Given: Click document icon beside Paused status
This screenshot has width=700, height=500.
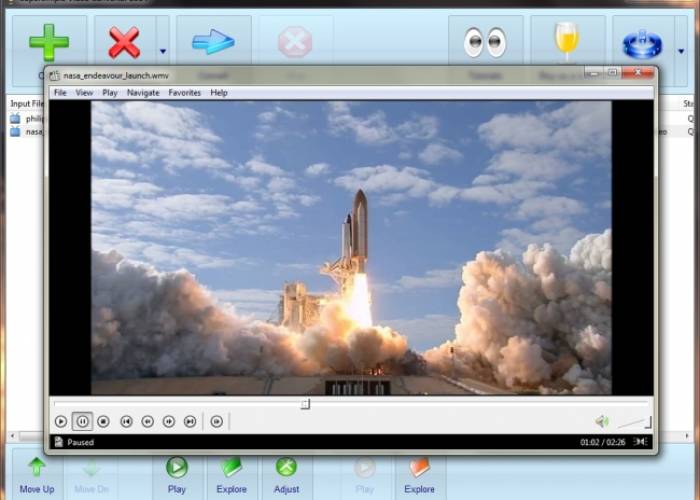Looking at the screenshot, I should click(x=58, y=442).
